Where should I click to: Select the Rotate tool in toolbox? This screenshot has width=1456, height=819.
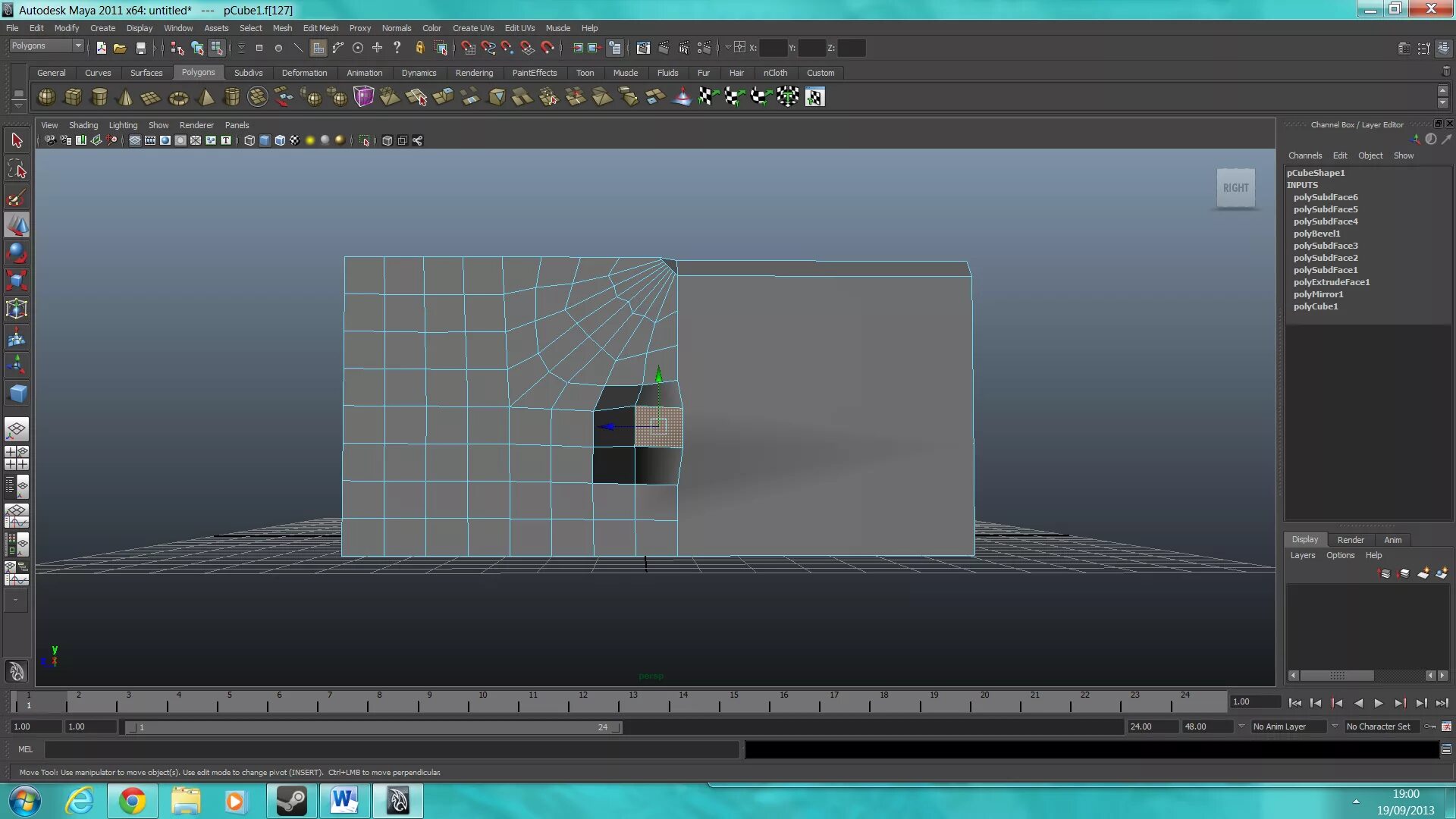coord(17,253)
